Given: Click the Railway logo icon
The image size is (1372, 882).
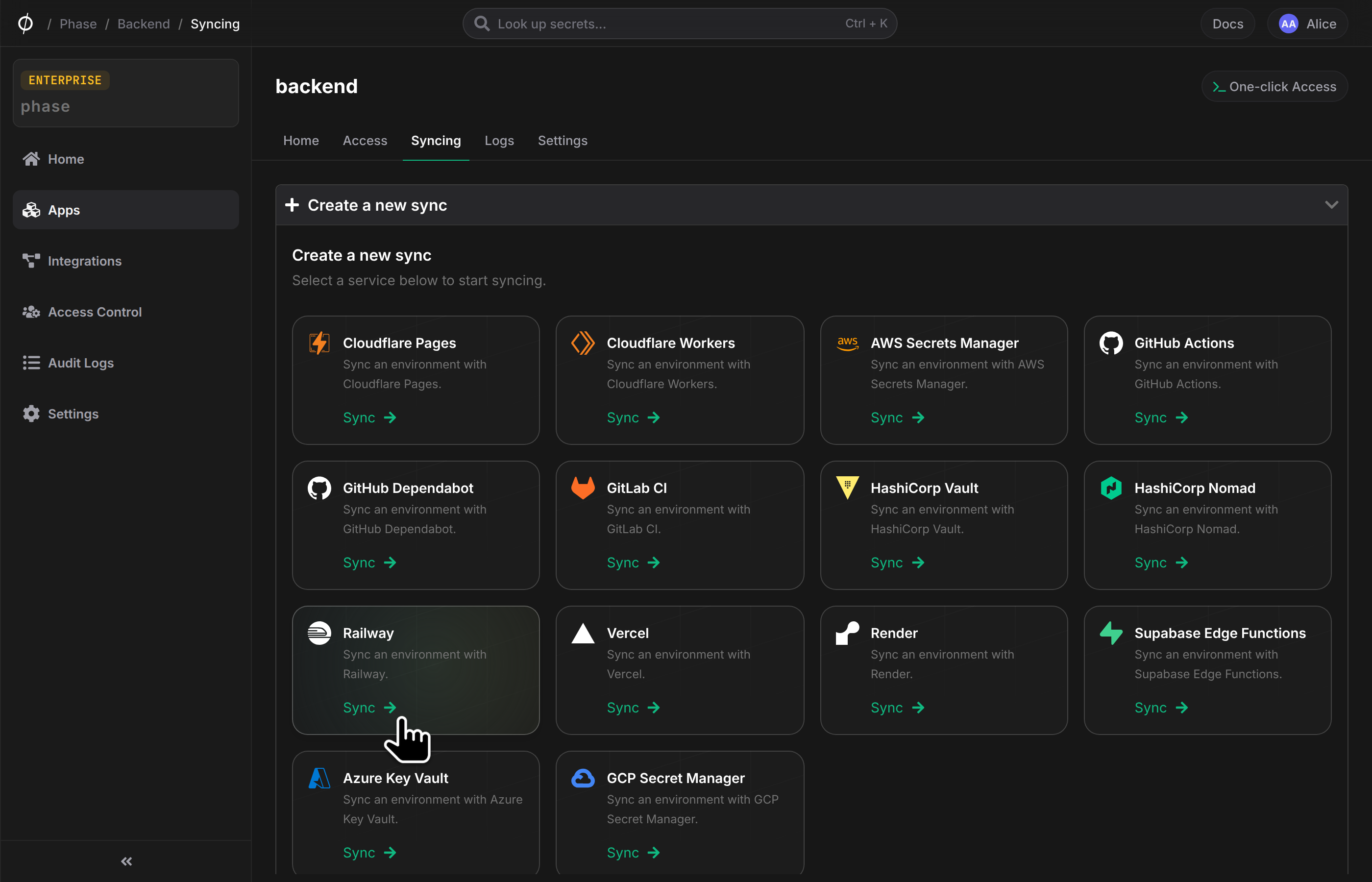Looking at the screenshot, I should click(319, 633).
